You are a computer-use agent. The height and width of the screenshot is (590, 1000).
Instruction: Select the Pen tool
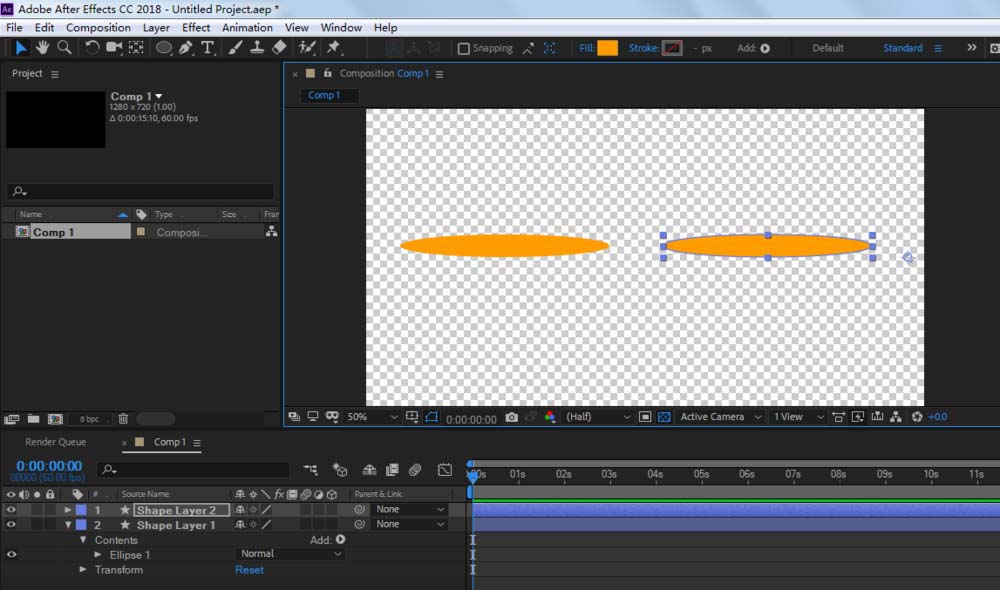(186, 47)
